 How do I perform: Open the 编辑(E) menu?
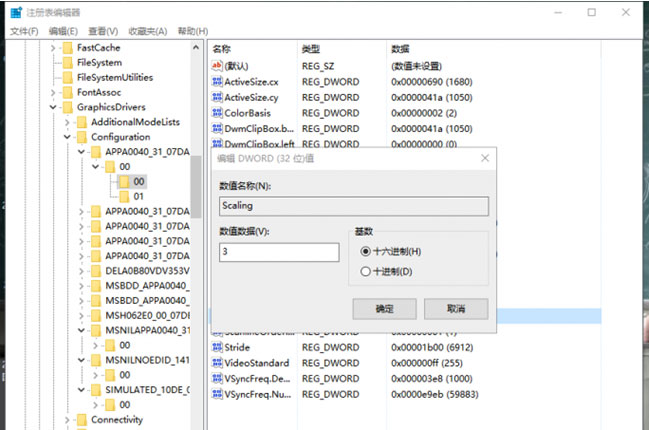click(63, 31)
